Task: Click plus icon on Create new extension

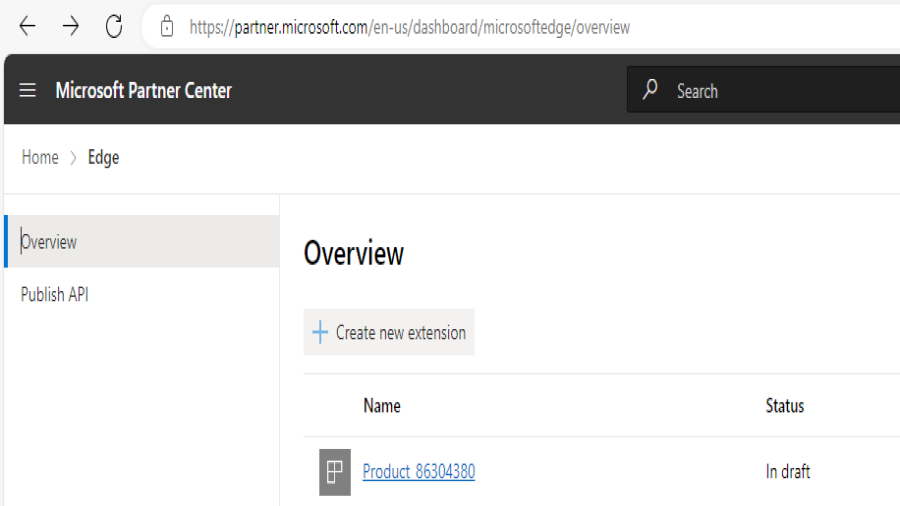Action: pos(320,332)
